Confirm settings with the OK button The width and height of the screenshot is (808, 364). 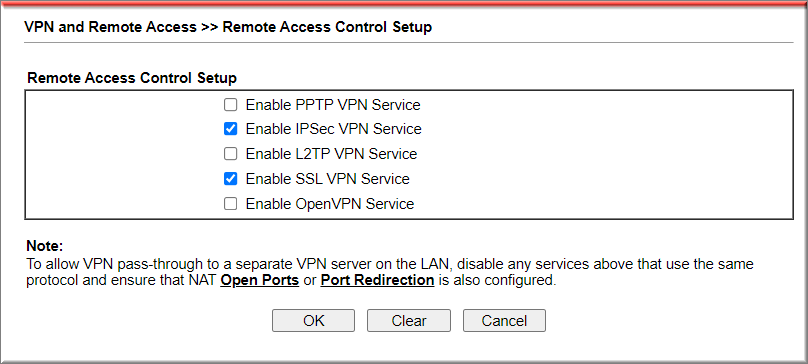(x=313, y=321)
